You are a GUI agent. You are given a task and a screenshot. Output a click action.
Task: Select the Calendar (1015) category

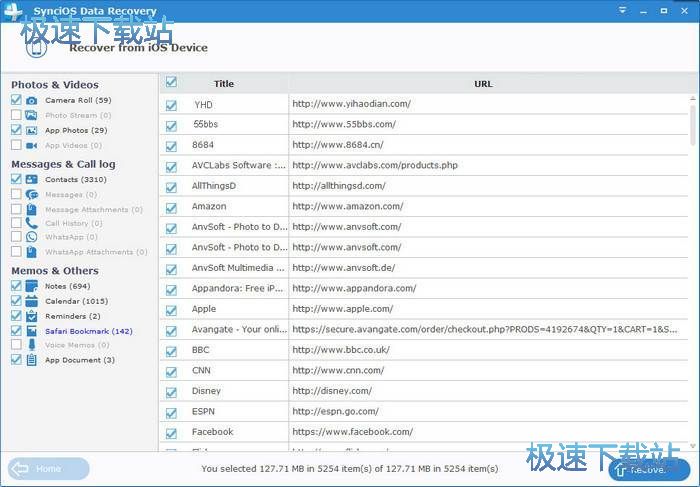[x=76, y=301]
